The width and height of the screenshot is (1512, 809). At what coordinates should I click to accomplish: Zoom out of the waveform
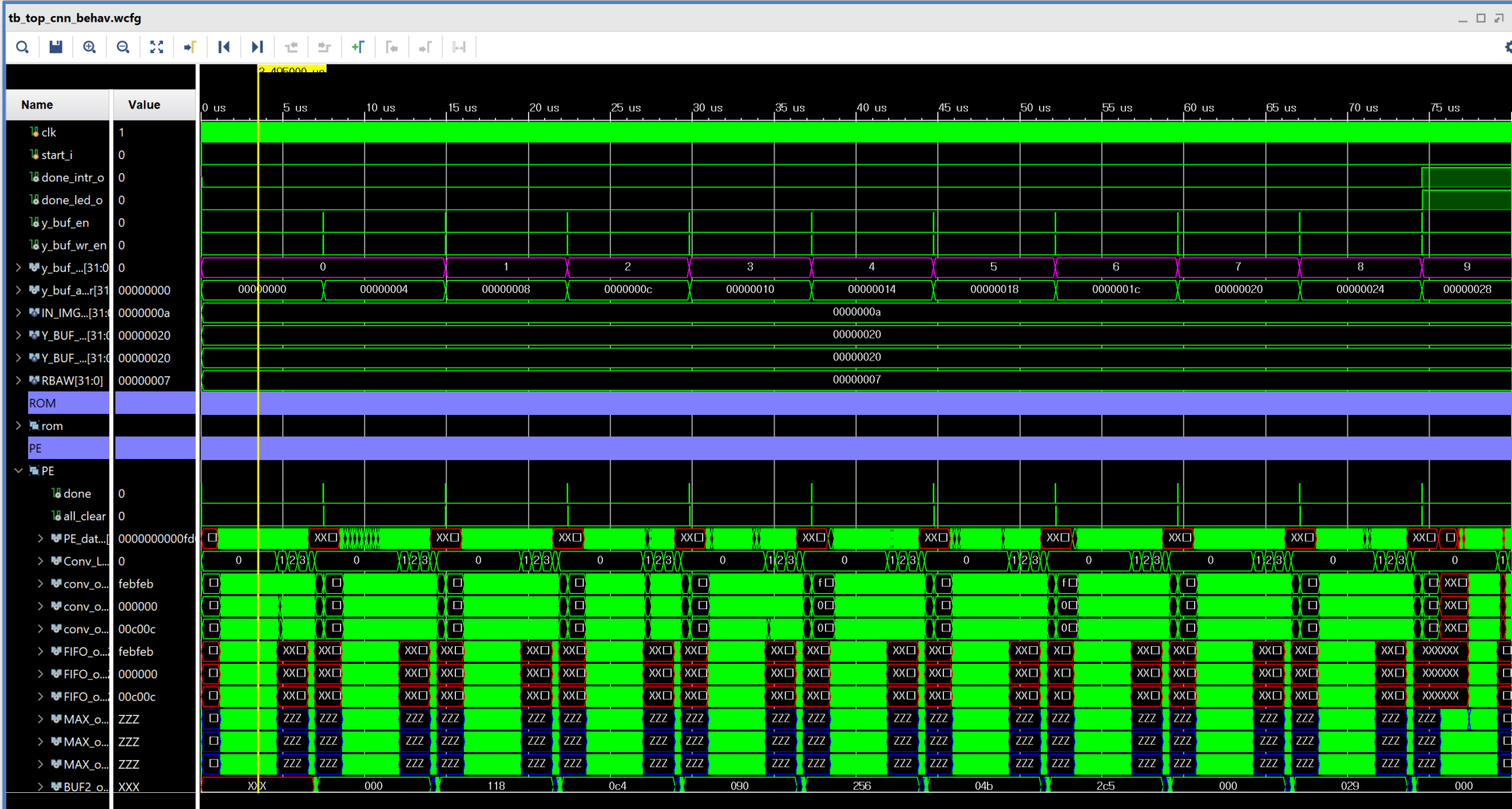point(123,47)
